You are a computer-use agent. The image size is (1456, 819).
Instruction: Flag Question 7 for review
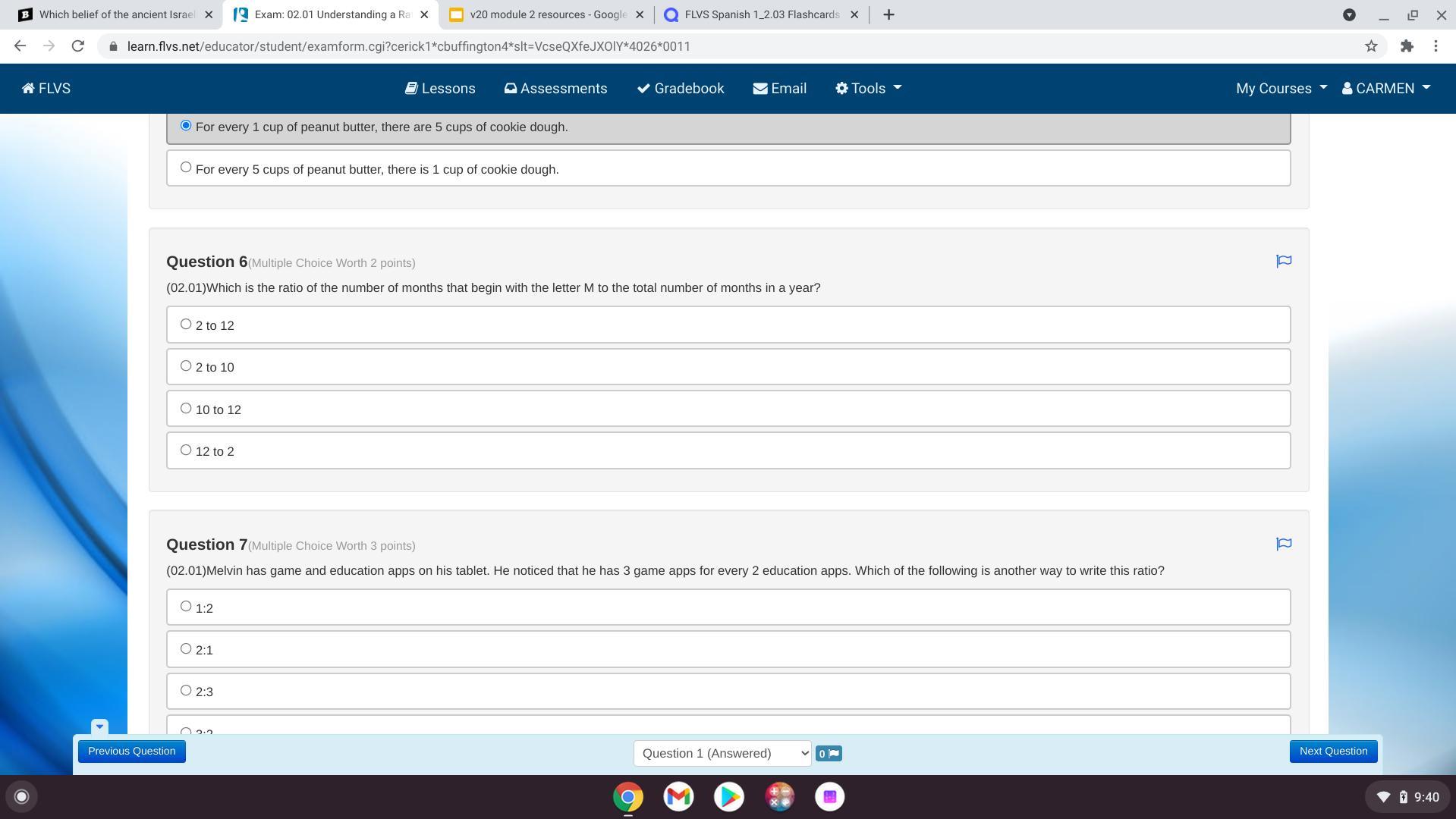(x=1284, y=544)
